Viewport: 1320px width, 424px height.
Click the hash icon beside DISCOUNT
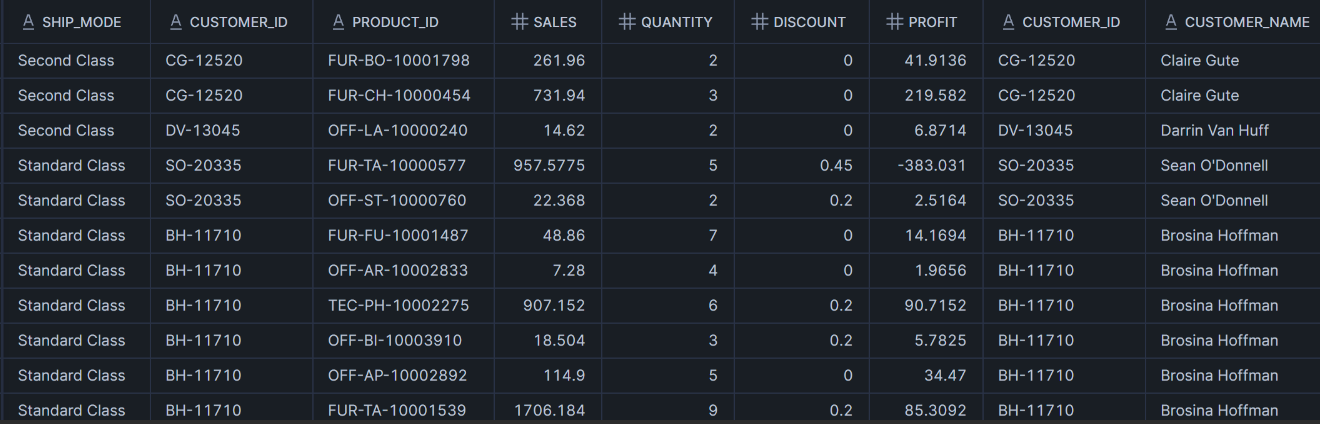[x=760, y=22]
